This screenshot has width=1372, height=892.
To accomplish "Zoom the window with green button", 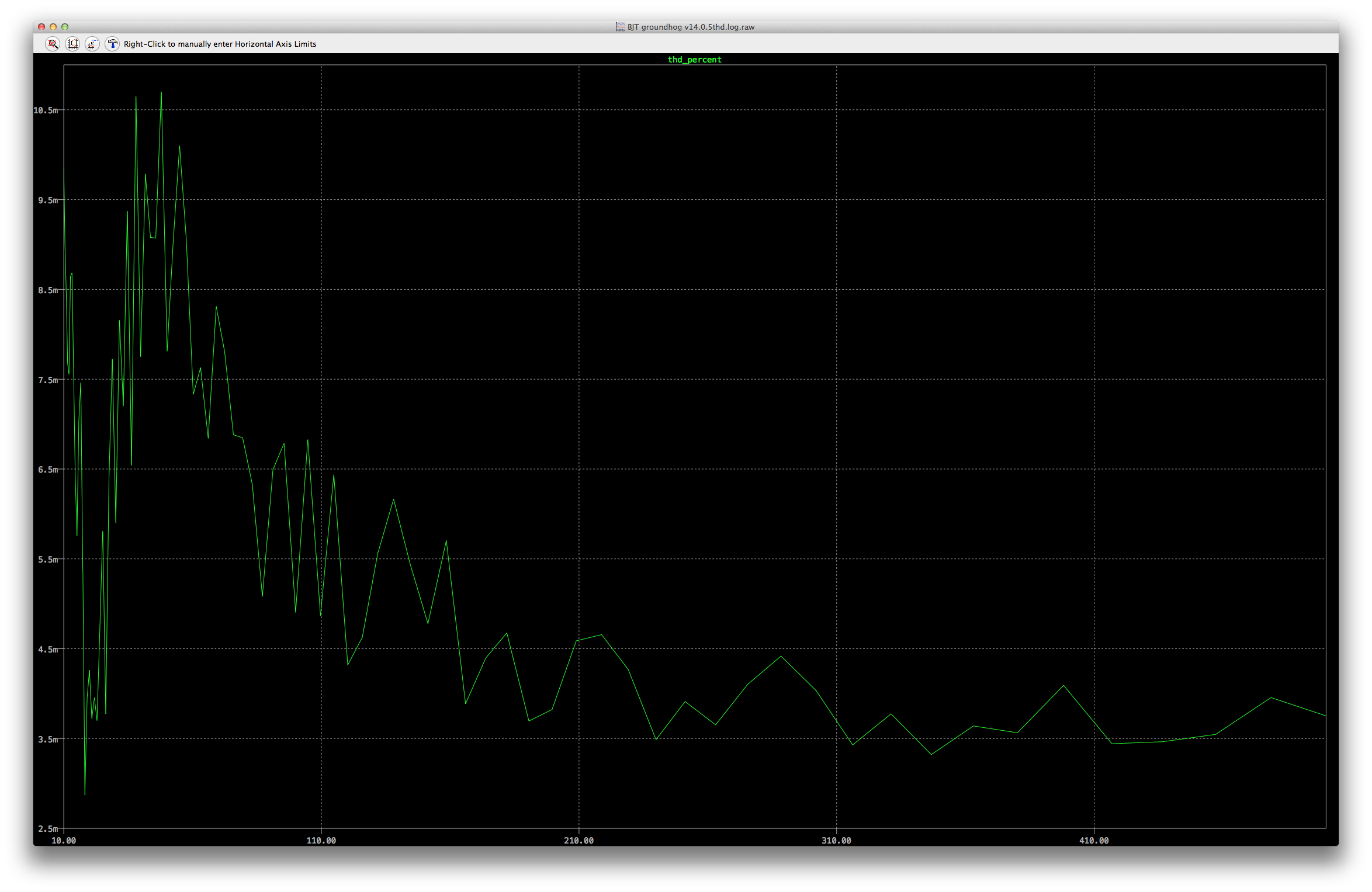I will (x=65, y=27).
